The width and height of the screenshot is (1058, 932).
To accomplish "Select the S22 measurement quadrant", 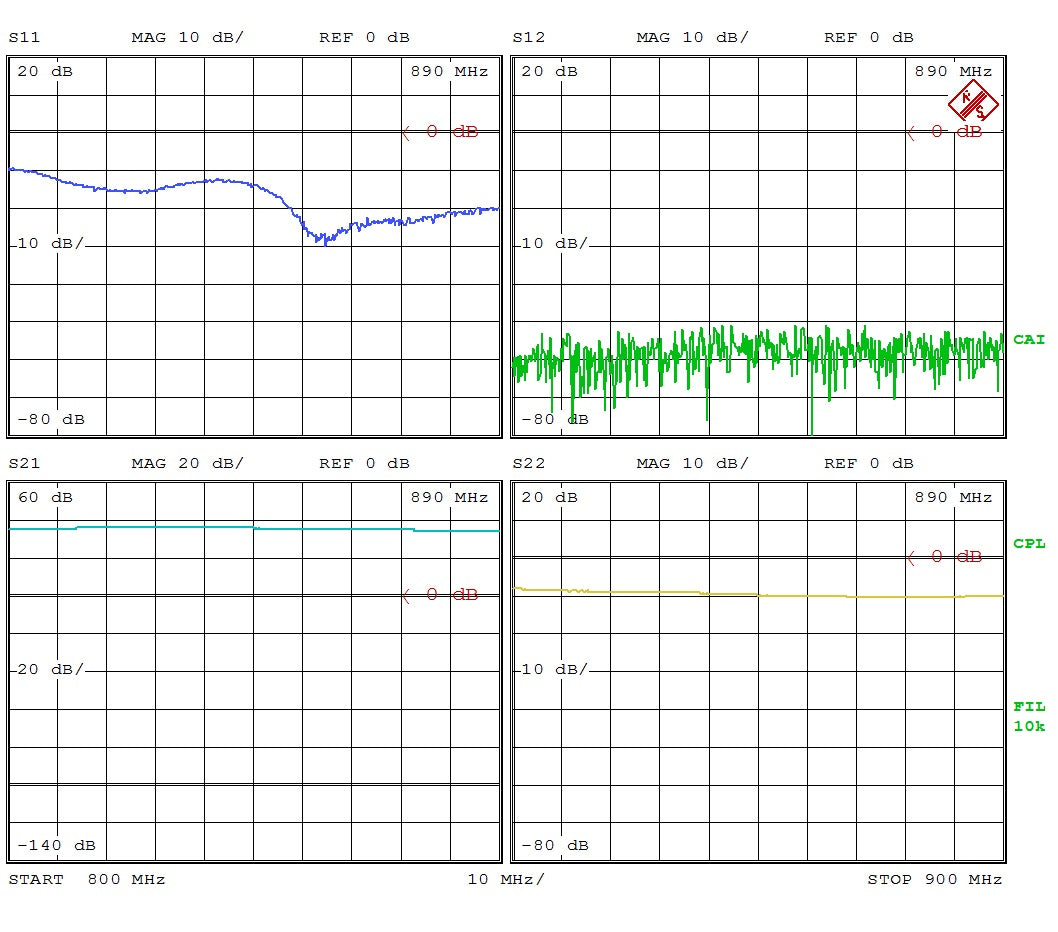I will 757,670.
